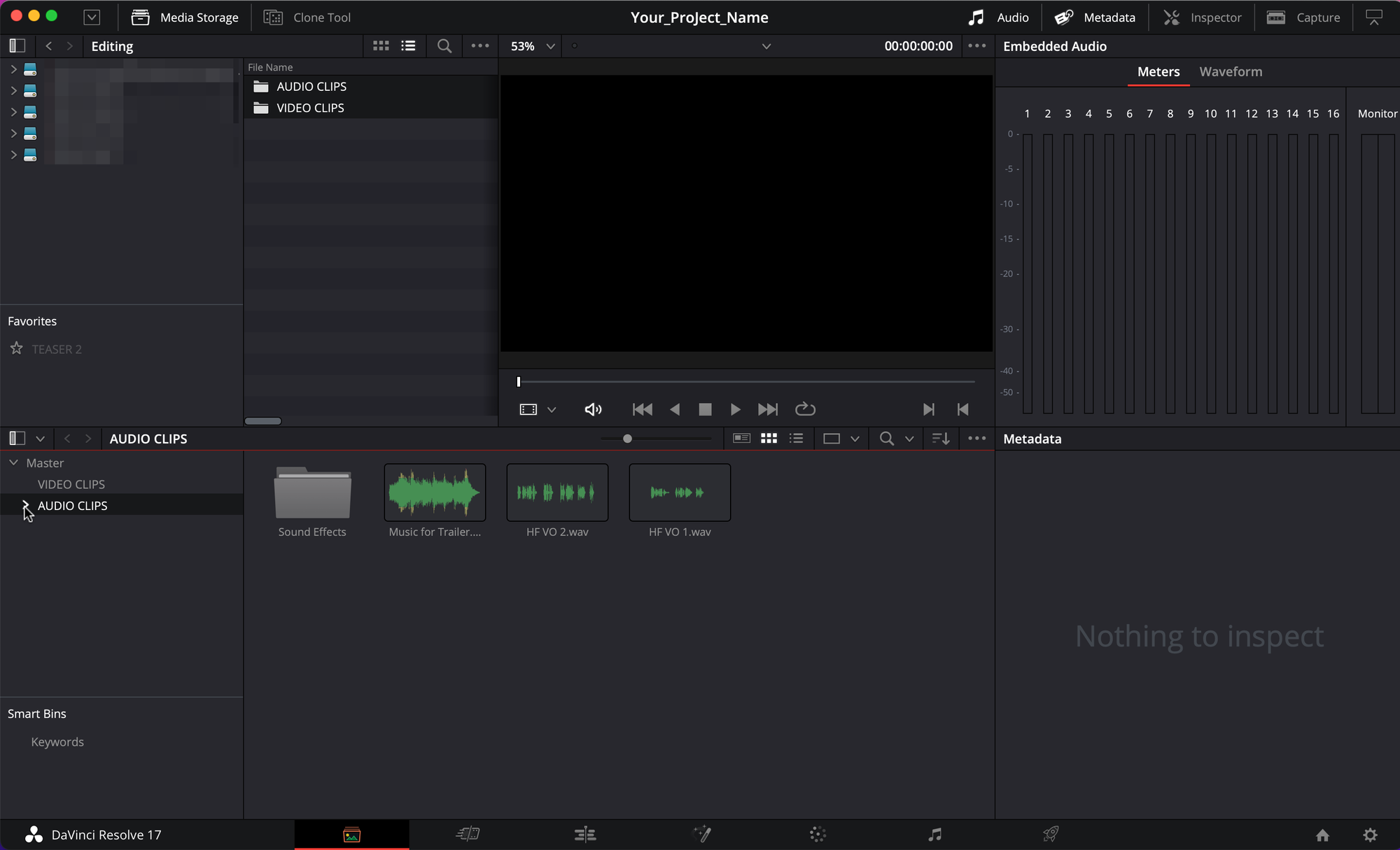This screenshot has height=850, width=1400.
Task: Toggle the Inspector panel
Action: (1202, 17)
